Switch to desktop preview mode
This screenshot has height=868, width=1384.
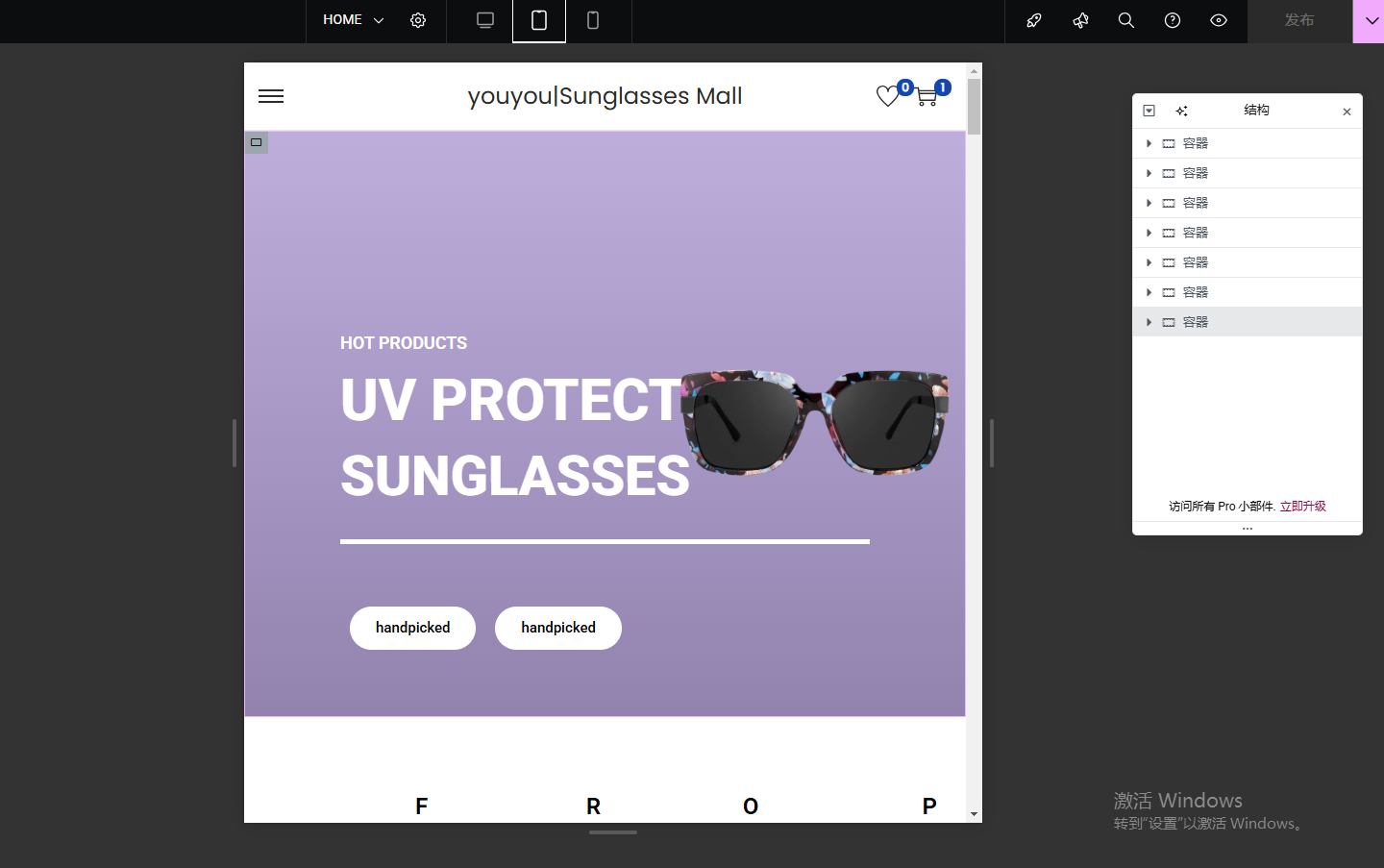[485, 20]
